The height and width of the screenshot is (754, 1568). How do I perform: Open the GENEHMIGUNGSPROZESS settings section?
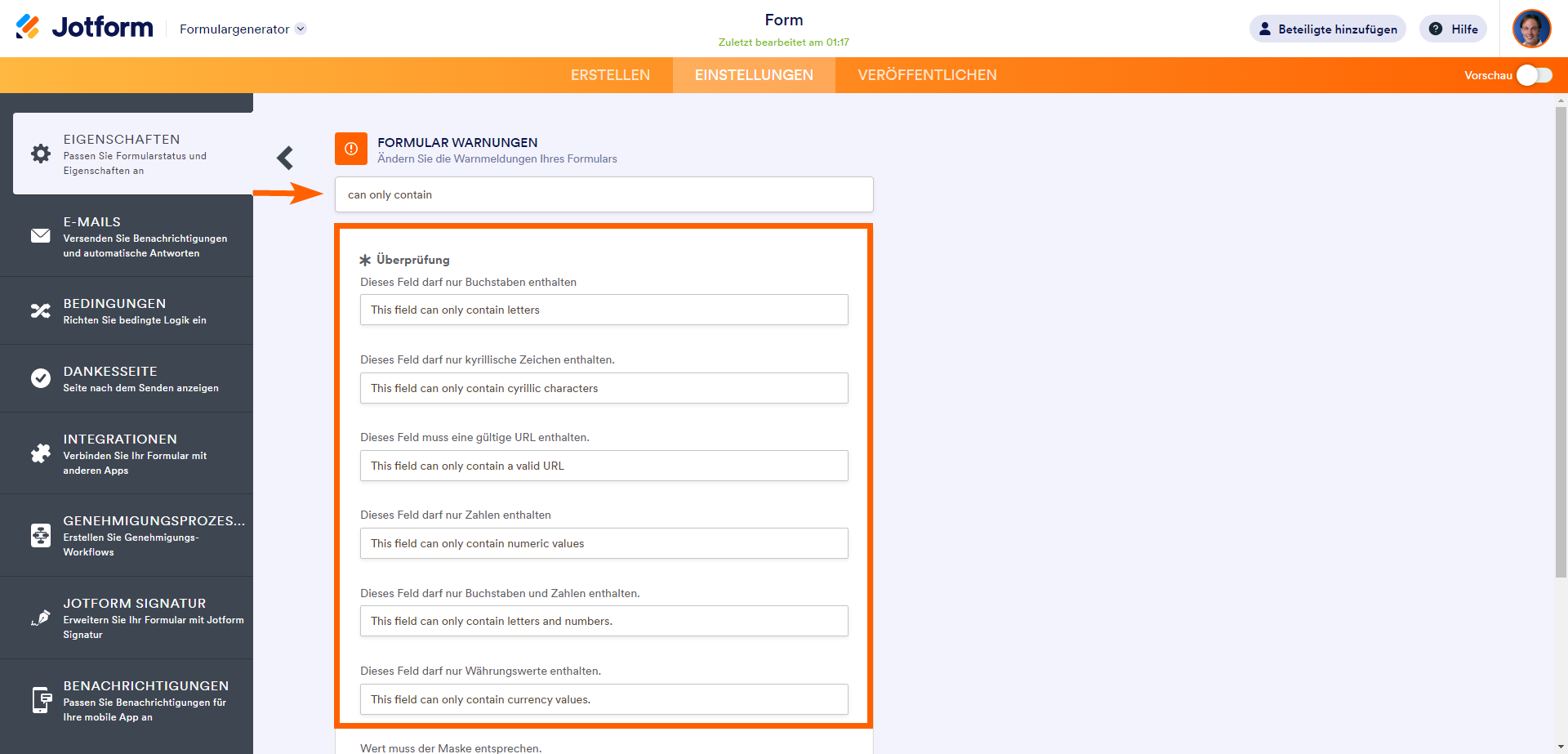click(127, 535)
